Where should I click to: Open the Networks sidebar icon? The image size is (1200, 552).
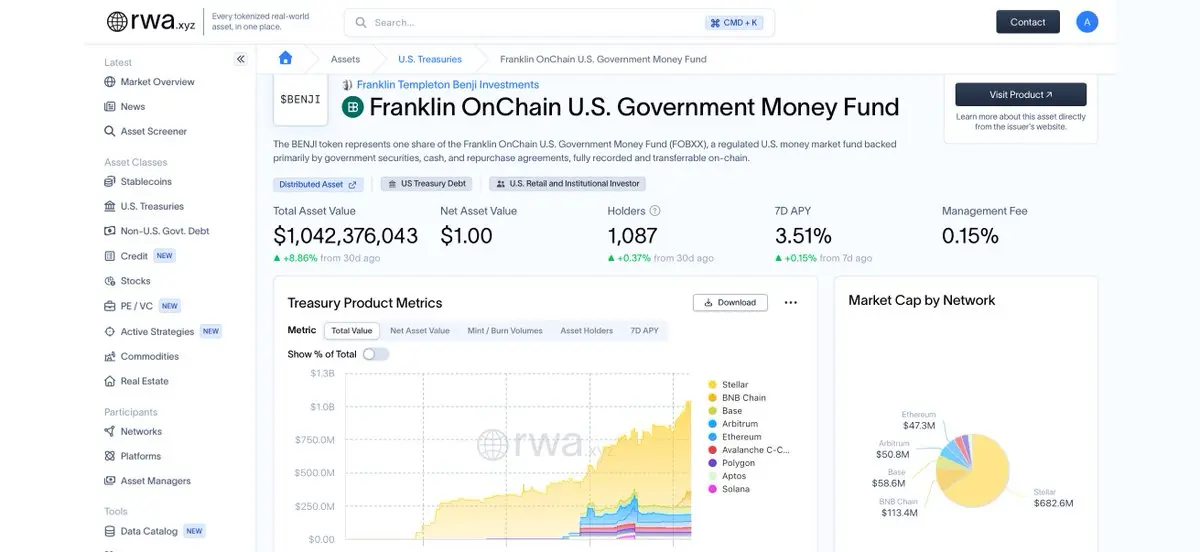coord(110,431)
